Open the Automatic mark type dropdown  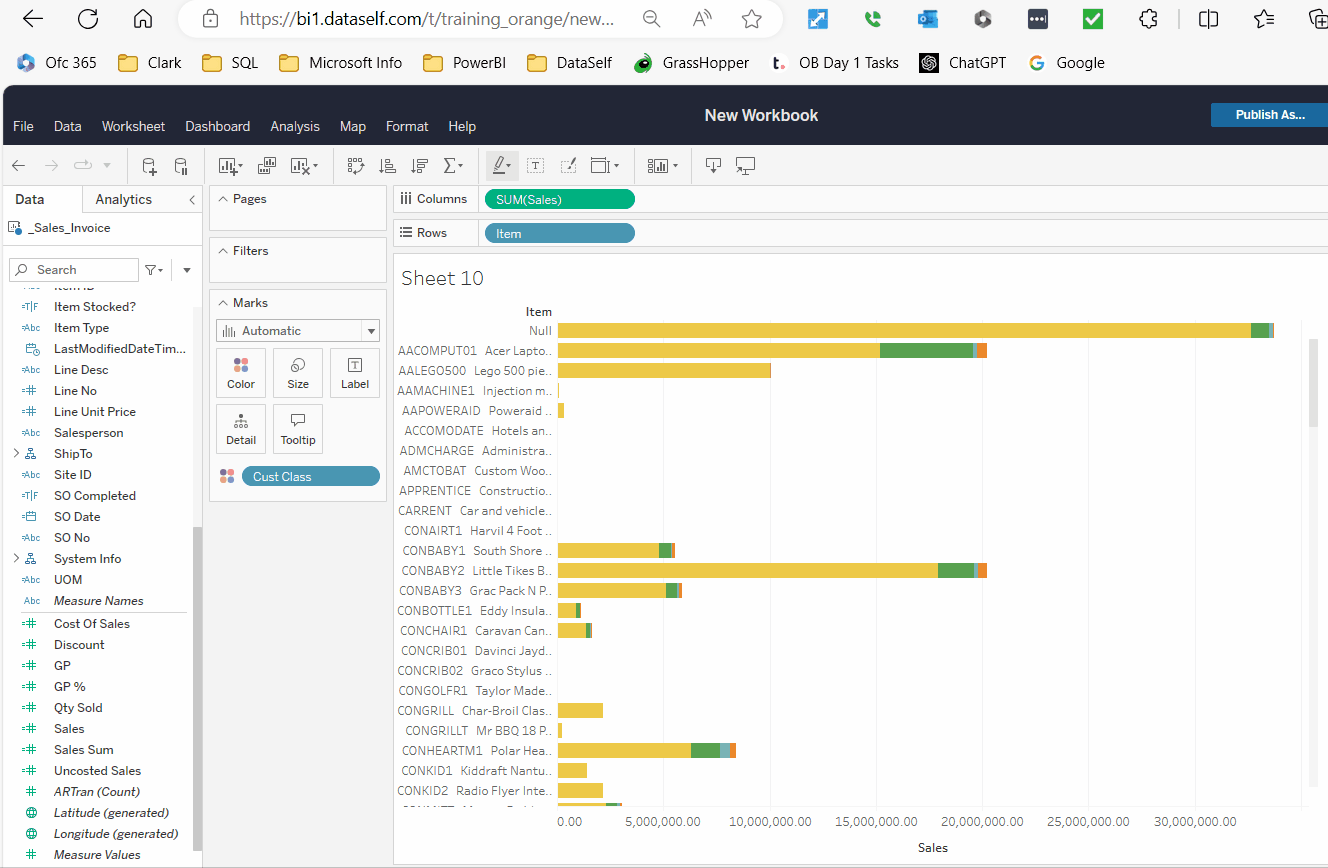point(298,331)
